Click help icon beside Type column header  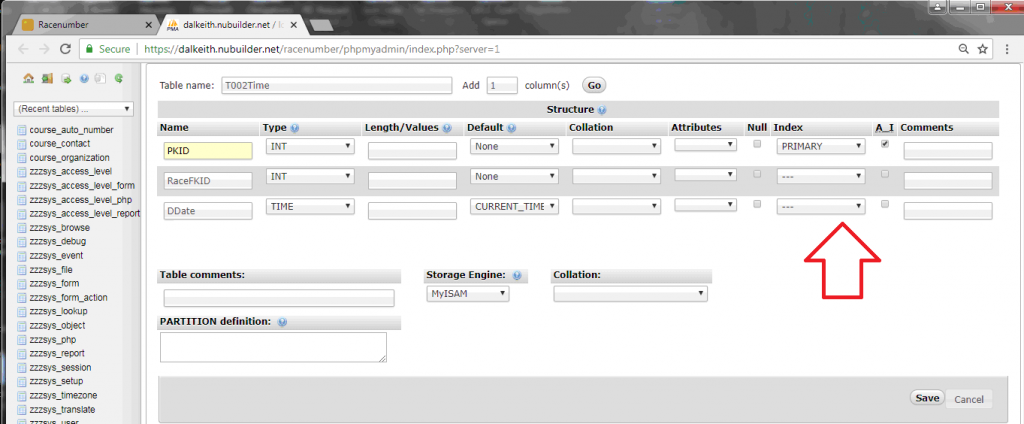(295, 128)
